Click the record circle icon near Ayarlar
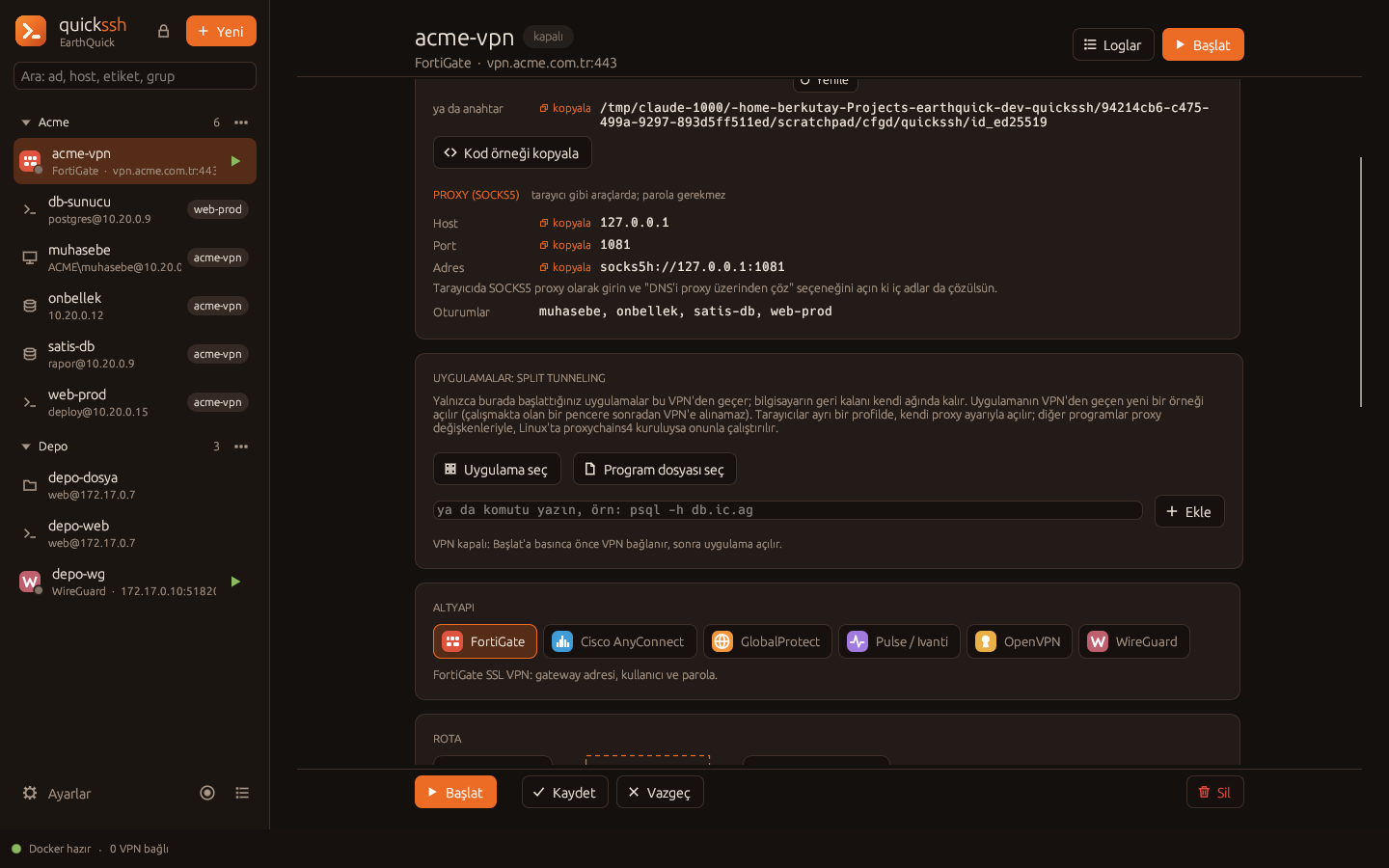This screenshot has width=1389, height=868. [x=207, y=793]
